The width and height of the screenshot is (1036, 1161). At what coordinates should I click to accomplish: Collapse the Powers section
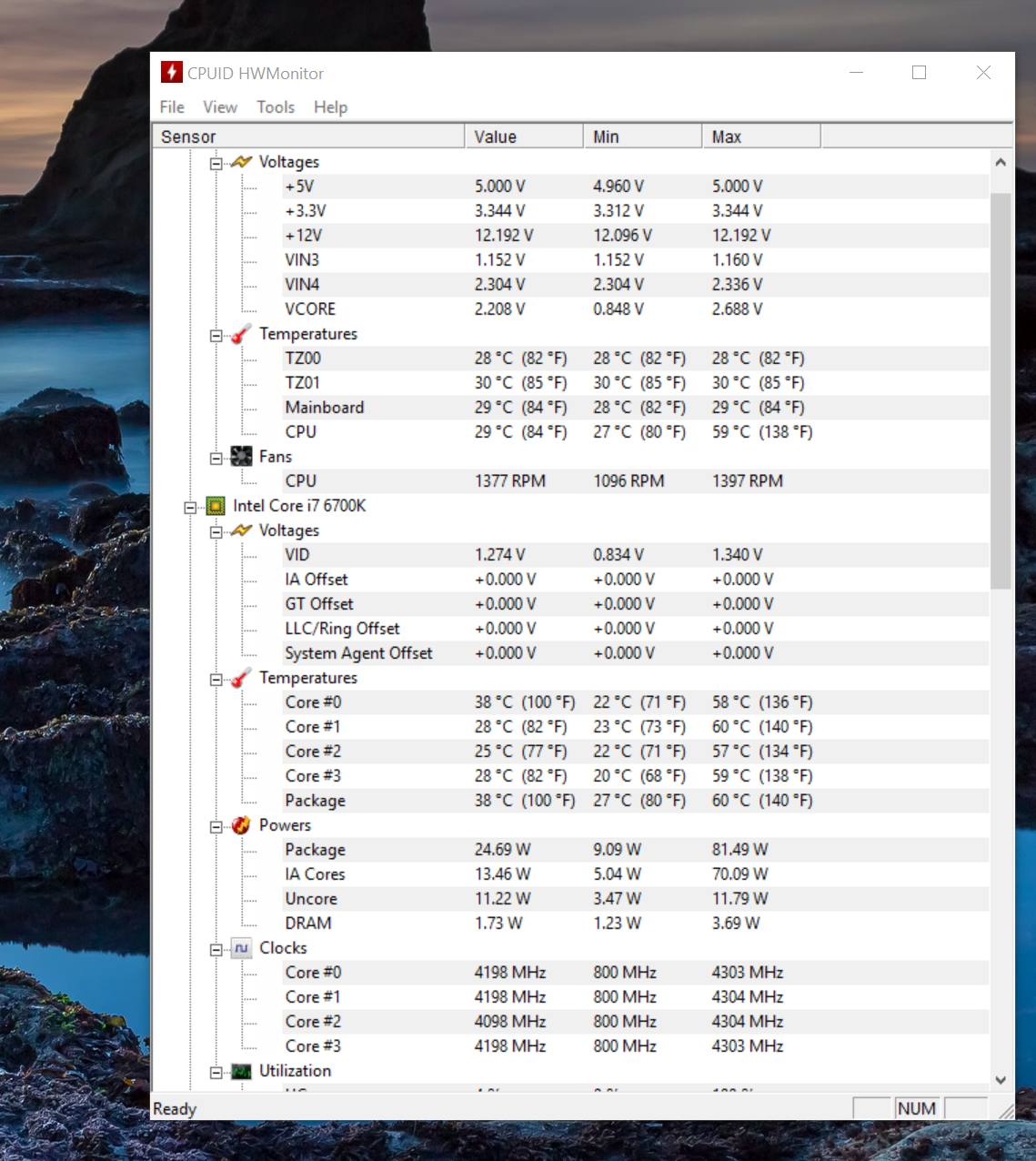(x=216, y=825)
